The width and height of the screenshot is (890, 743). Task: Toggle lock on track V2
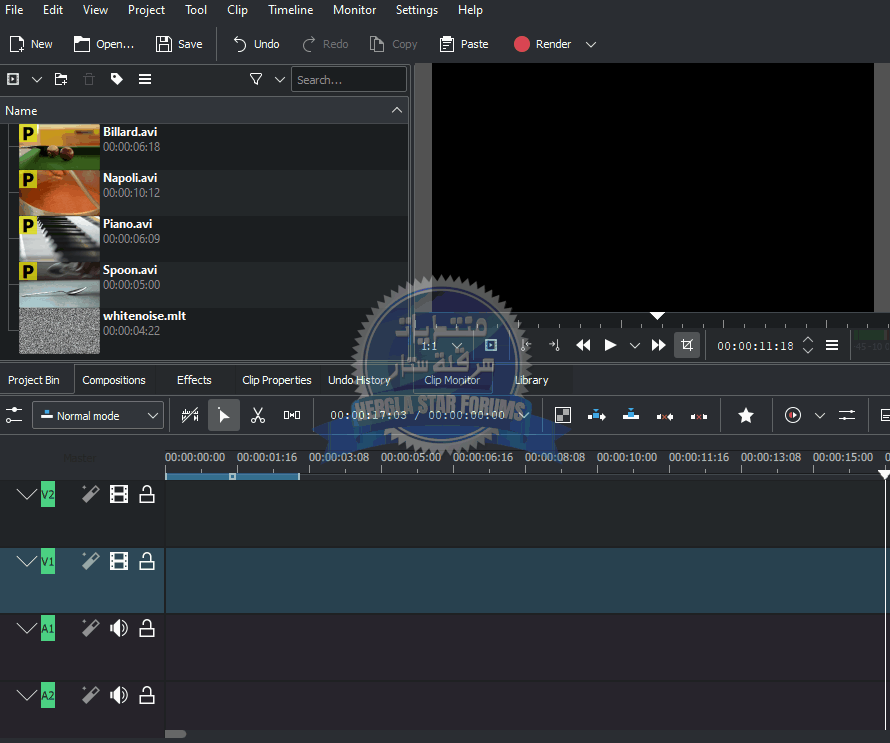(x=147, y=494)
